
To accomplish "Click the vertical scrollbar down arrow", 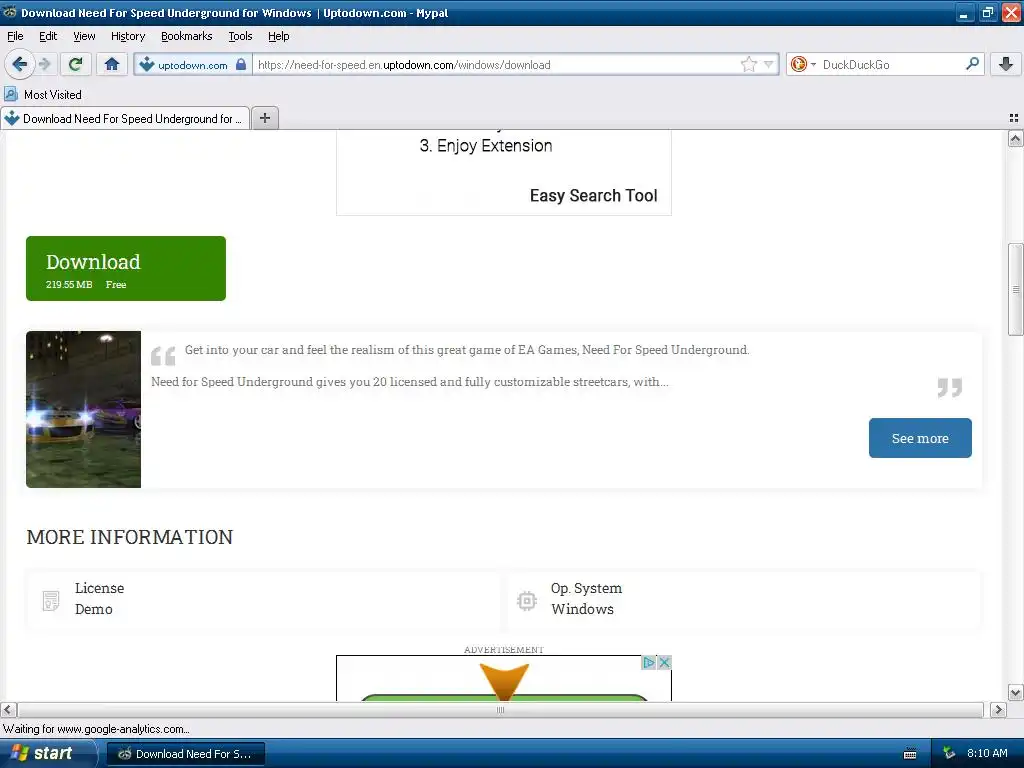I will tap(1015, 693).
